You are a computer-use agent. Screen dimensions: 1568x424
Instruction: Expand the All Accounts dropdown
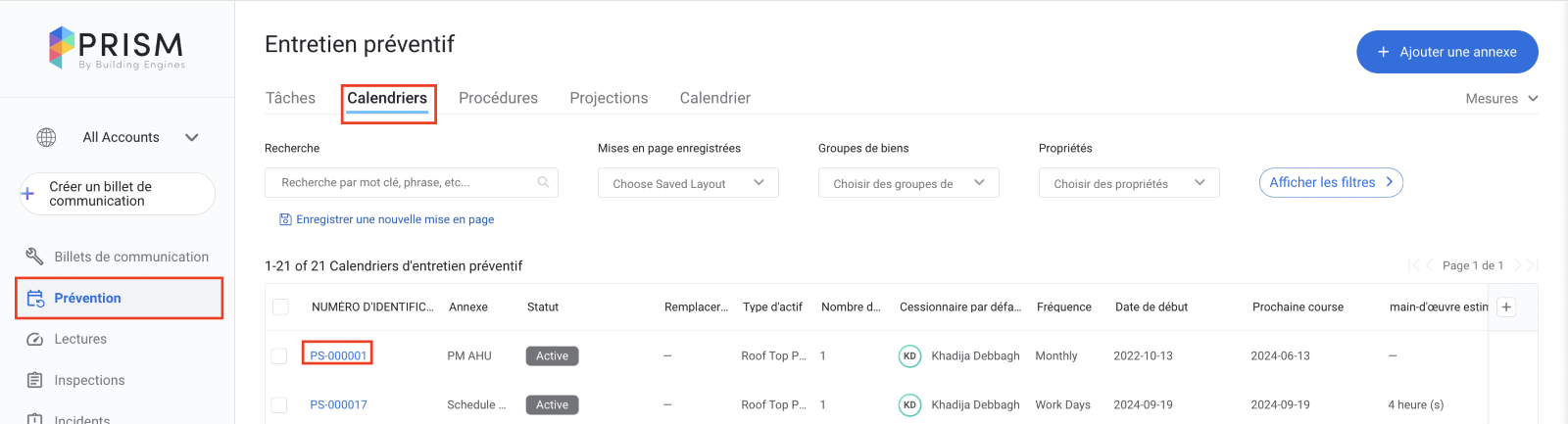(x=192, y=137)
